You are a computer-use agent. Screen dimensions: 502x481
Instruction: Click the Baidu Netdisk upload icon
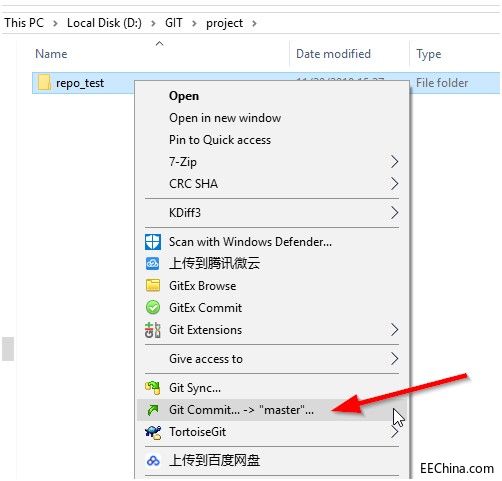[153, 461]
